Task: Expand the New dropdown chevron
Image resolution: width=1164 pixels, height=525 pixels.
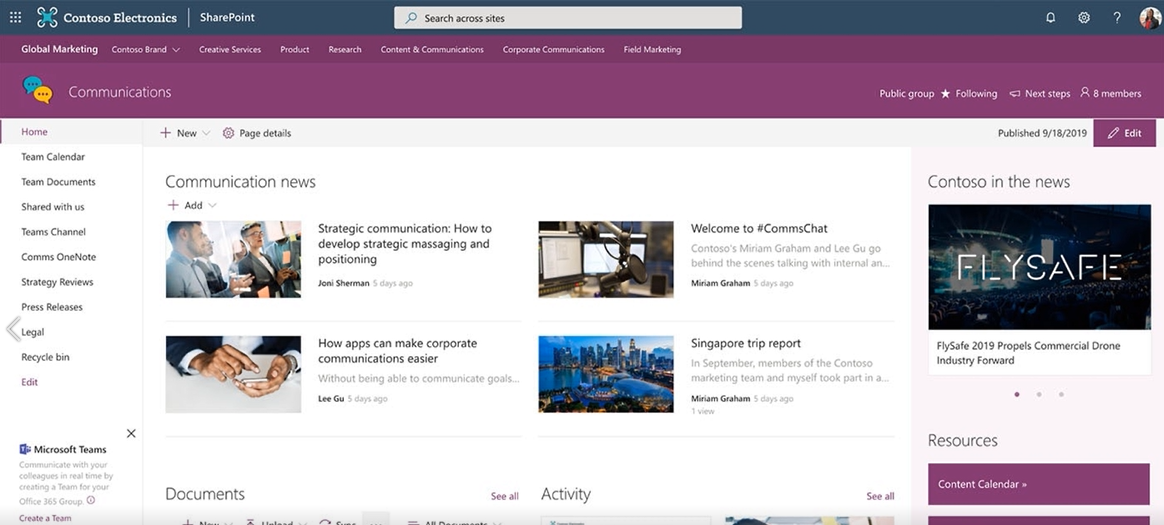Action: 206,133
